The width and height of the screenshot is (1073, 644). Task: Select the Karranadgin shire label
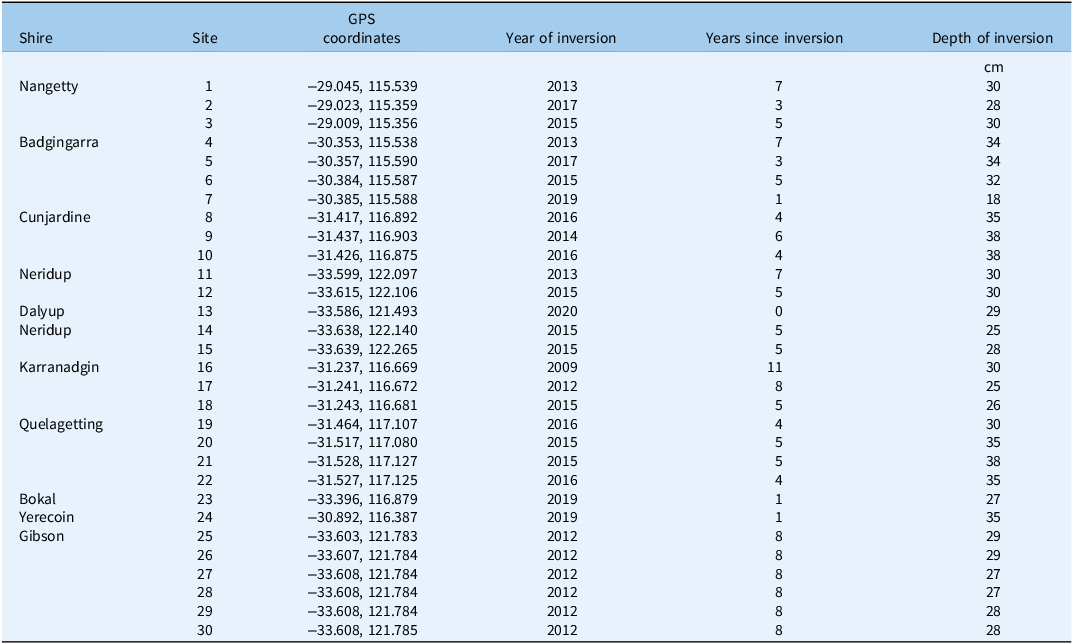pyautogui.click(x=59, y=368)
